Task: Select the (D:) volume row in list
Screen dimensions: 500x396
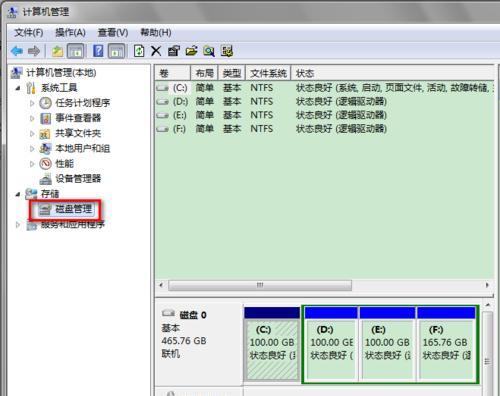Action: point(325,102)
